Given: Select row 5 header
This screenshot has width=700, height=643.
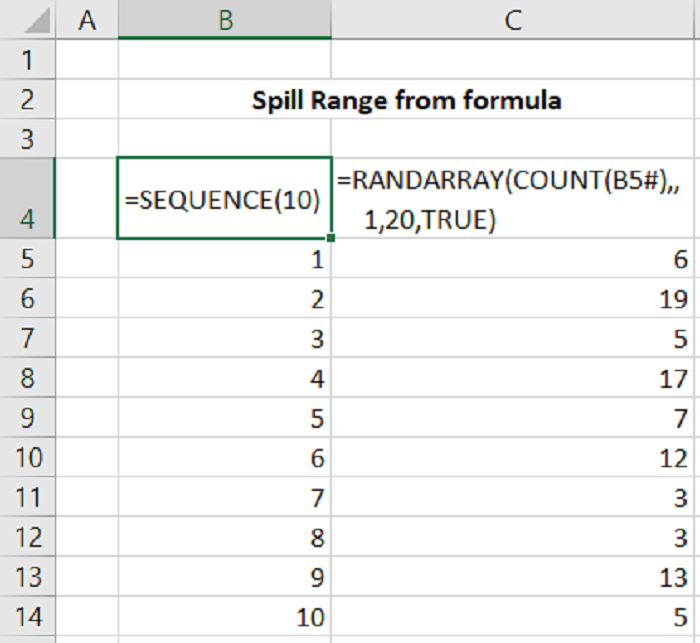Looking at the screenshot, I should coord(28,259).
